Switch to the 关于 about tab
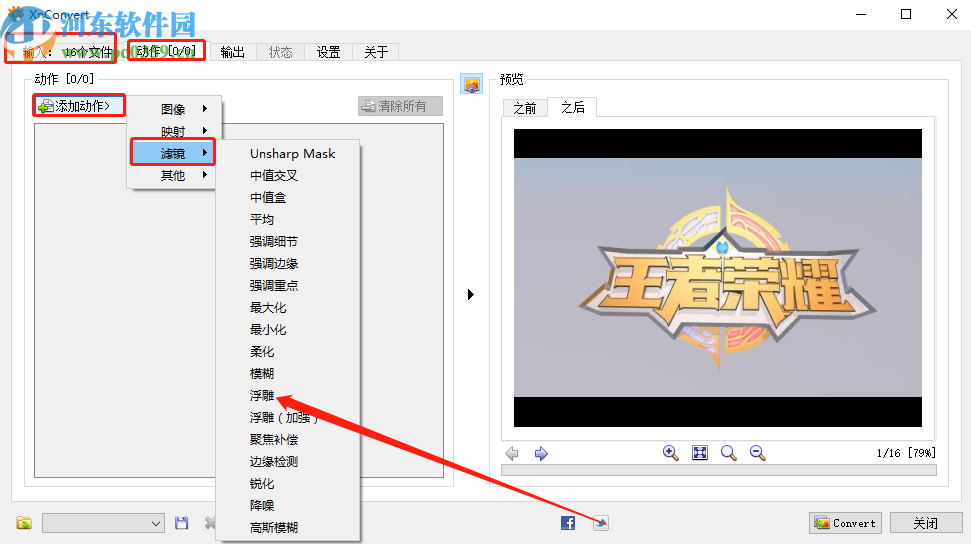 (376, 52)
